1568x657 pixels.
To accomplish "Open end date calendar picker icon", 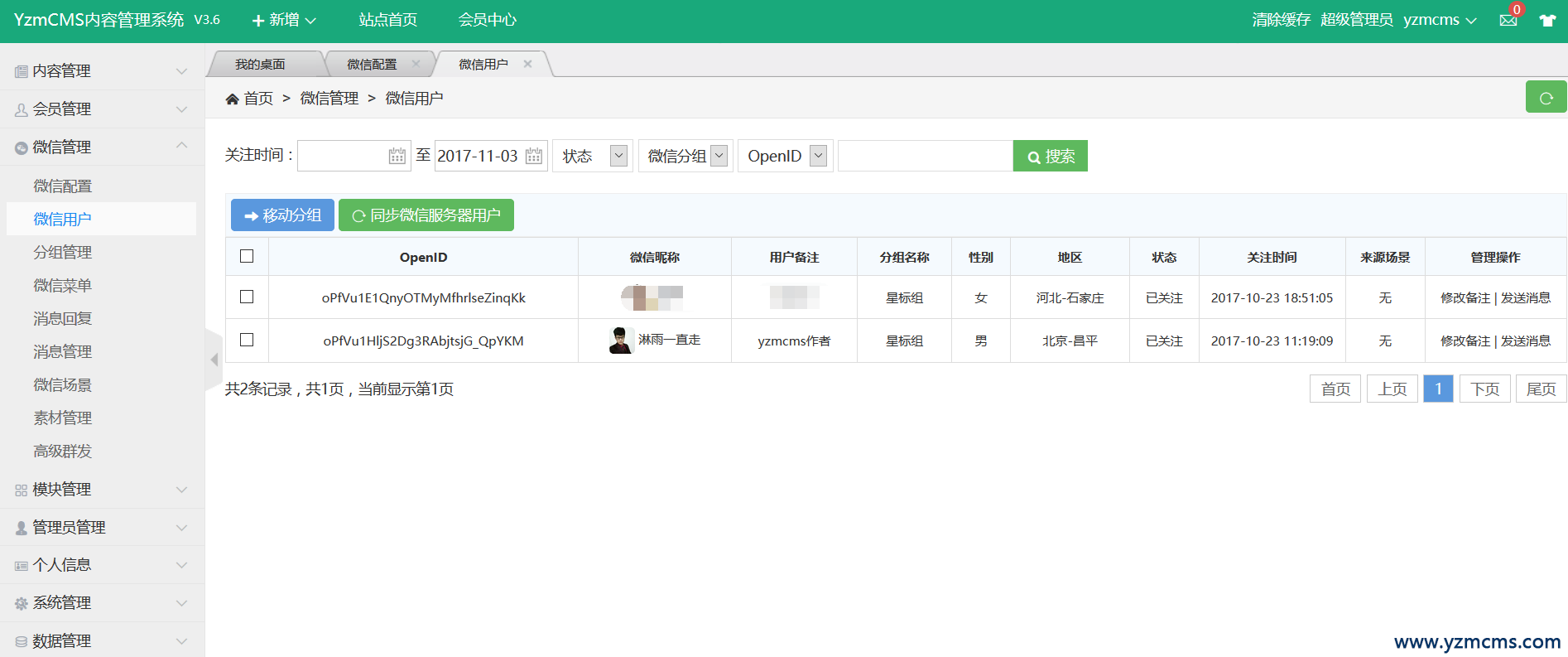I will (x=534, y=156).
